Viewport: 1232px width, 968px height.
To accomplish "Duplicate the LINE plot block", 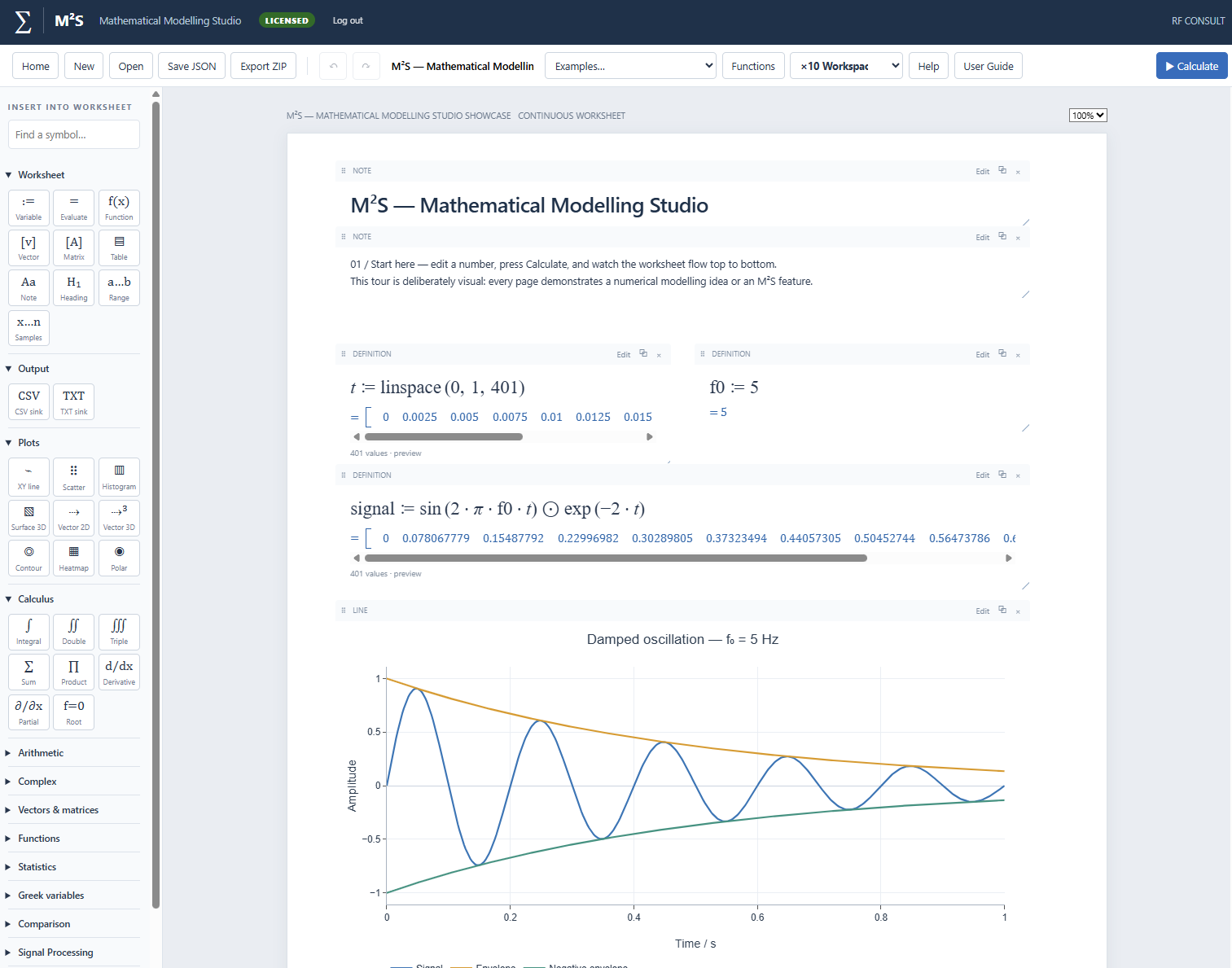I will (x=1002, y=610).
